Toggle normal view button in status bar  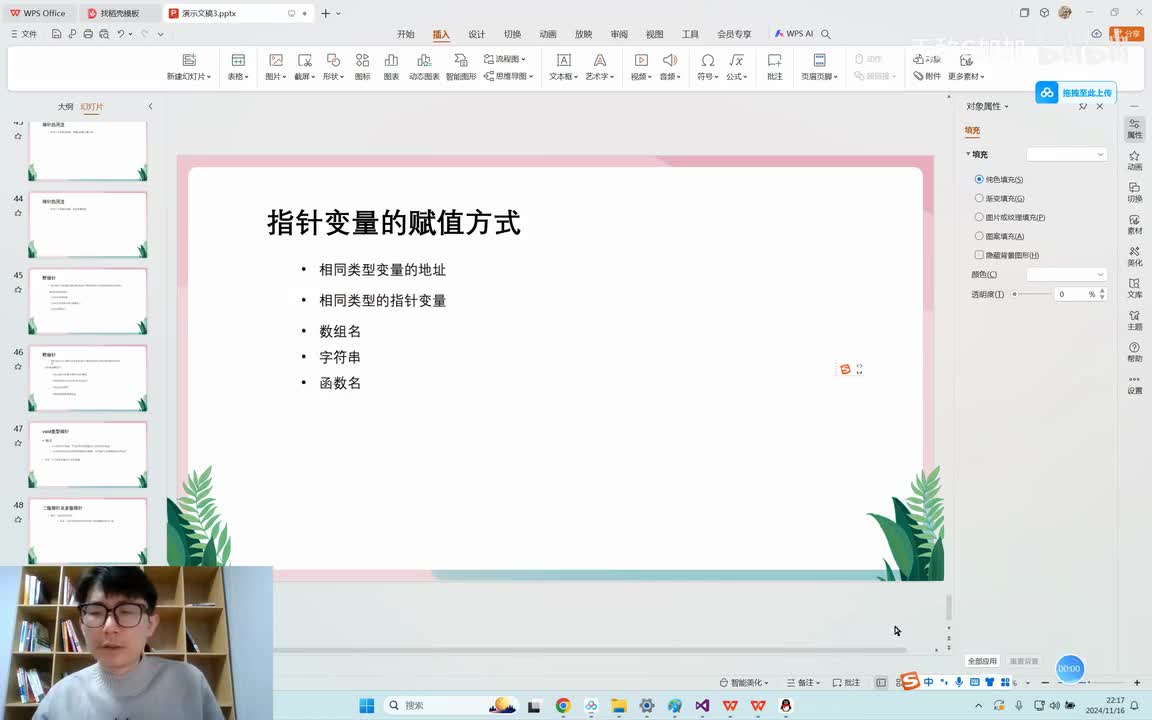pyautogui.click(x=881, y=683)
